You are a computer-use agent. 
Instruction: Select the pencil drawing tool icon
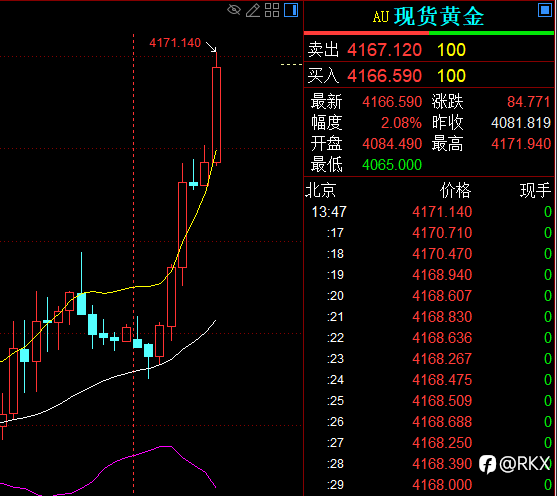point(253,10)
